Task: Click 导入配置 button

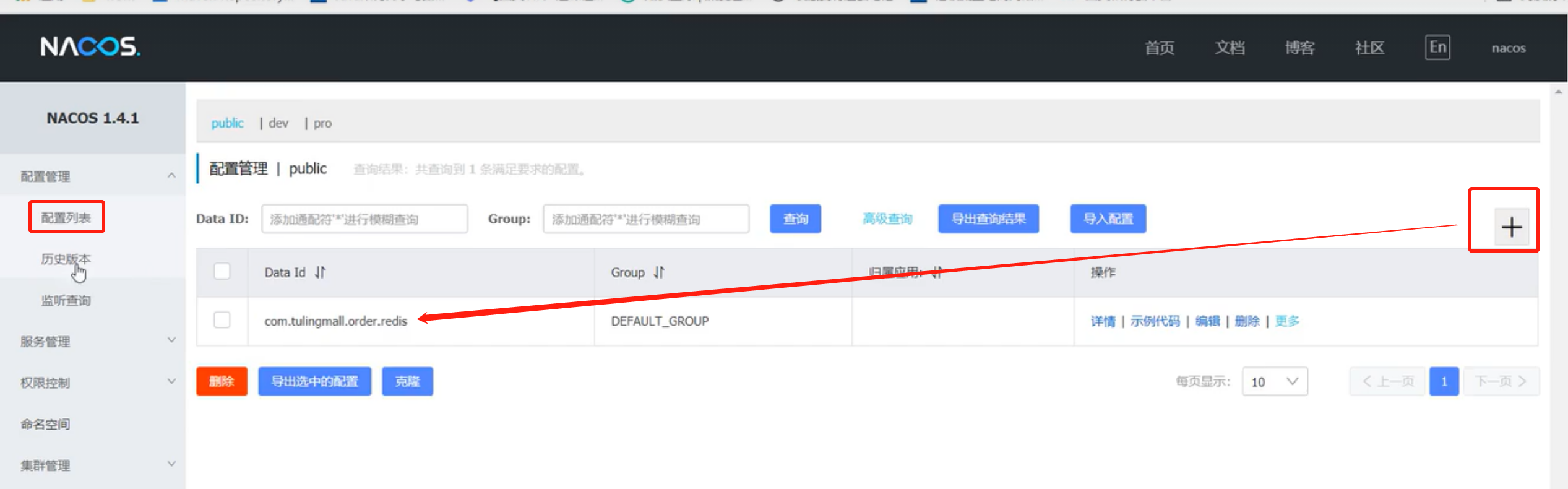Action: [x=1108, y=219]
